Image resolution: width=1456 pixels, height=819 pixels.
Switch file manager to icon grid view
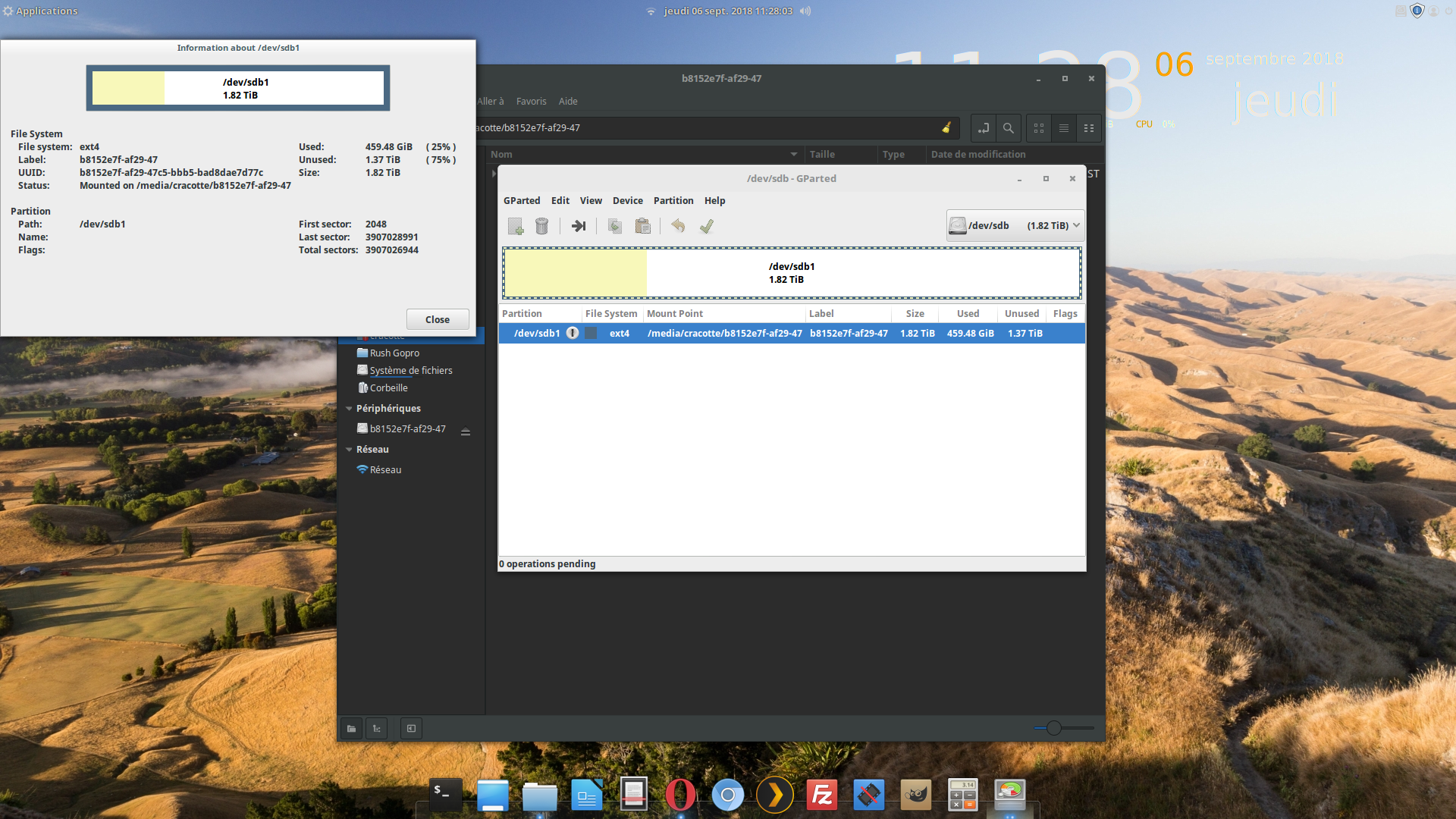(x=1039, y=128)
